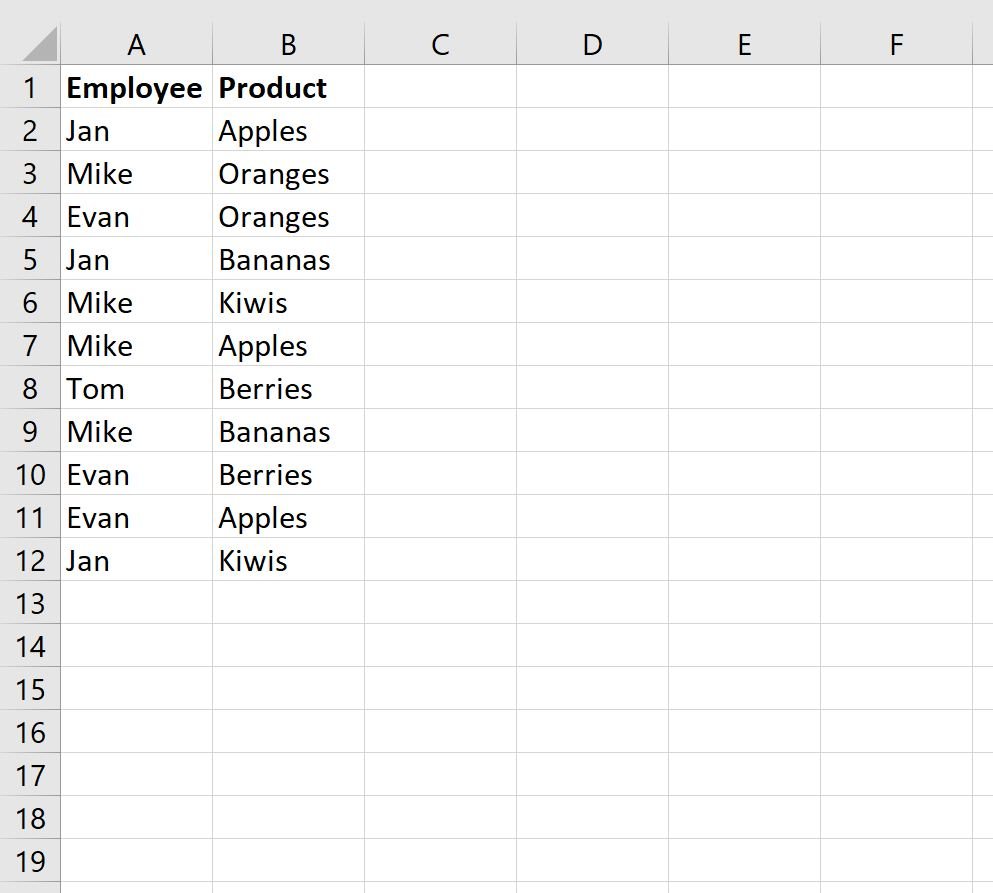Select row 1 header
This screenshot has width=993, height=893.
(30, 87)
